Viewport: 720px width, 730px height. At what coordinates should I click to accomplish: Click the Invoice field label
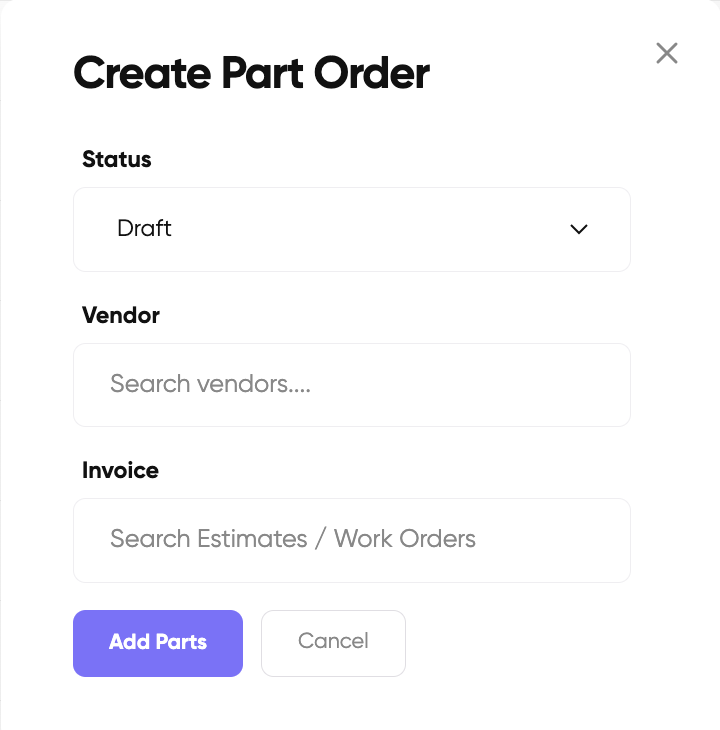click(x=120, y=470)
